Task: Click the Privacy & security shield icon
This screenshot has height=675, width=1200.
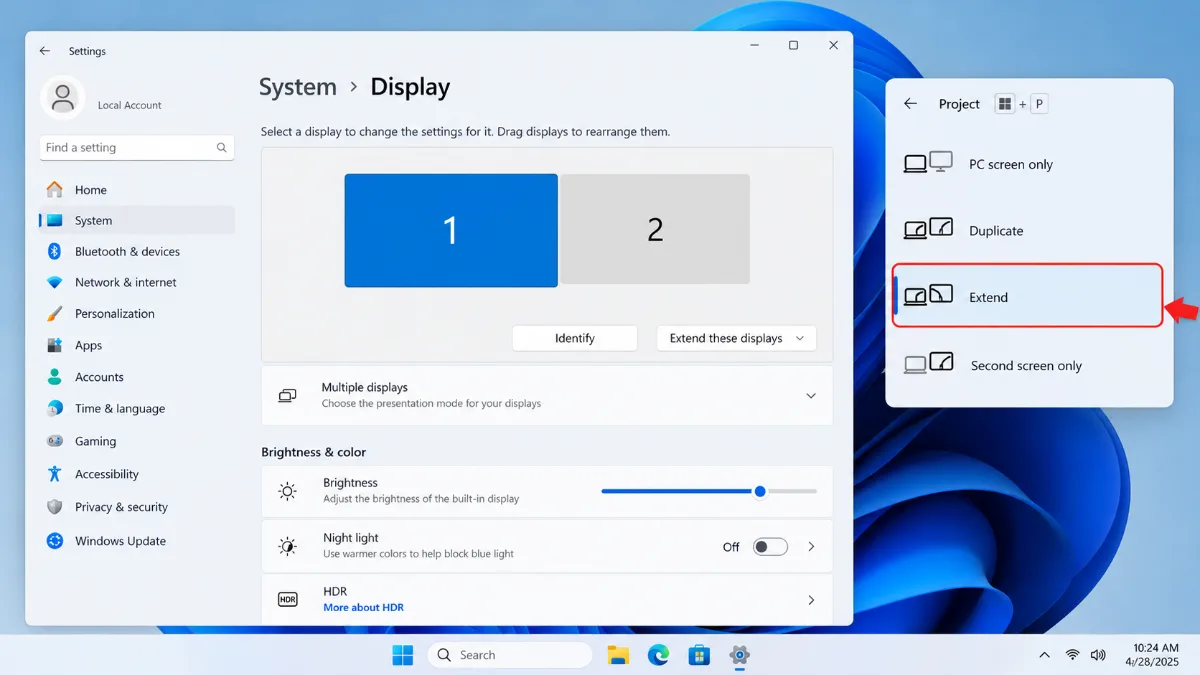Action: [55, 507]
